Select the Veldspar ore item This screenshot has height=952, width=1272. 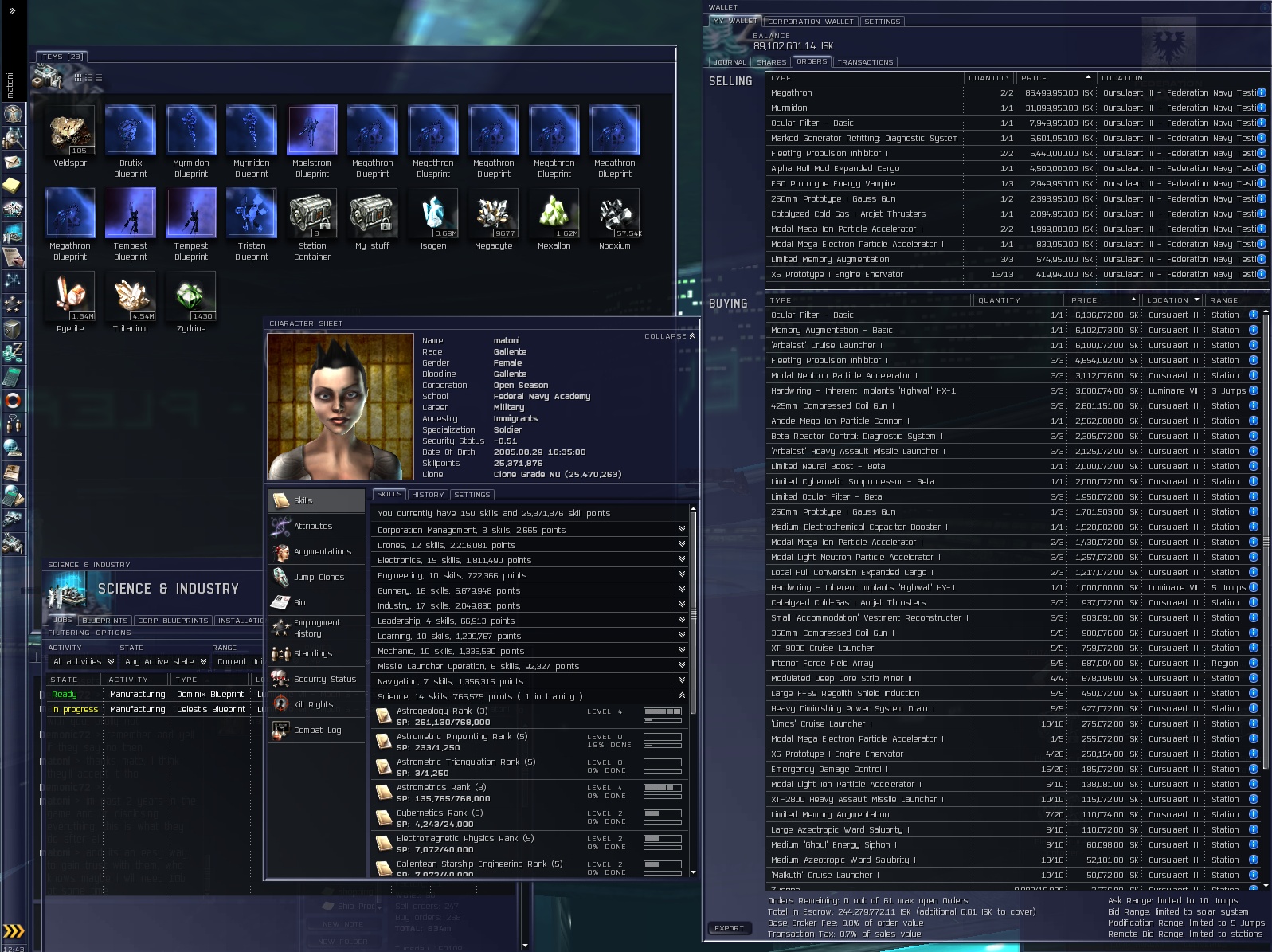pyautogui.click(x=70, y=136)
